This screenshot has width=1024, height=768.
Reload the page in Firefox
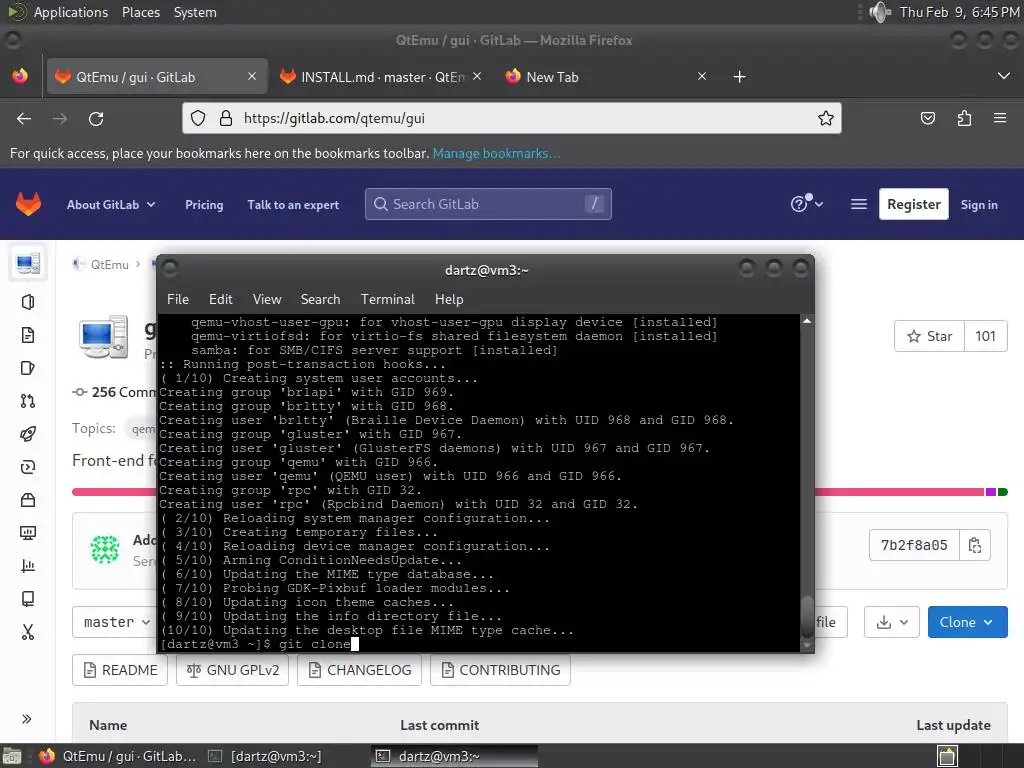click(96, 119)
